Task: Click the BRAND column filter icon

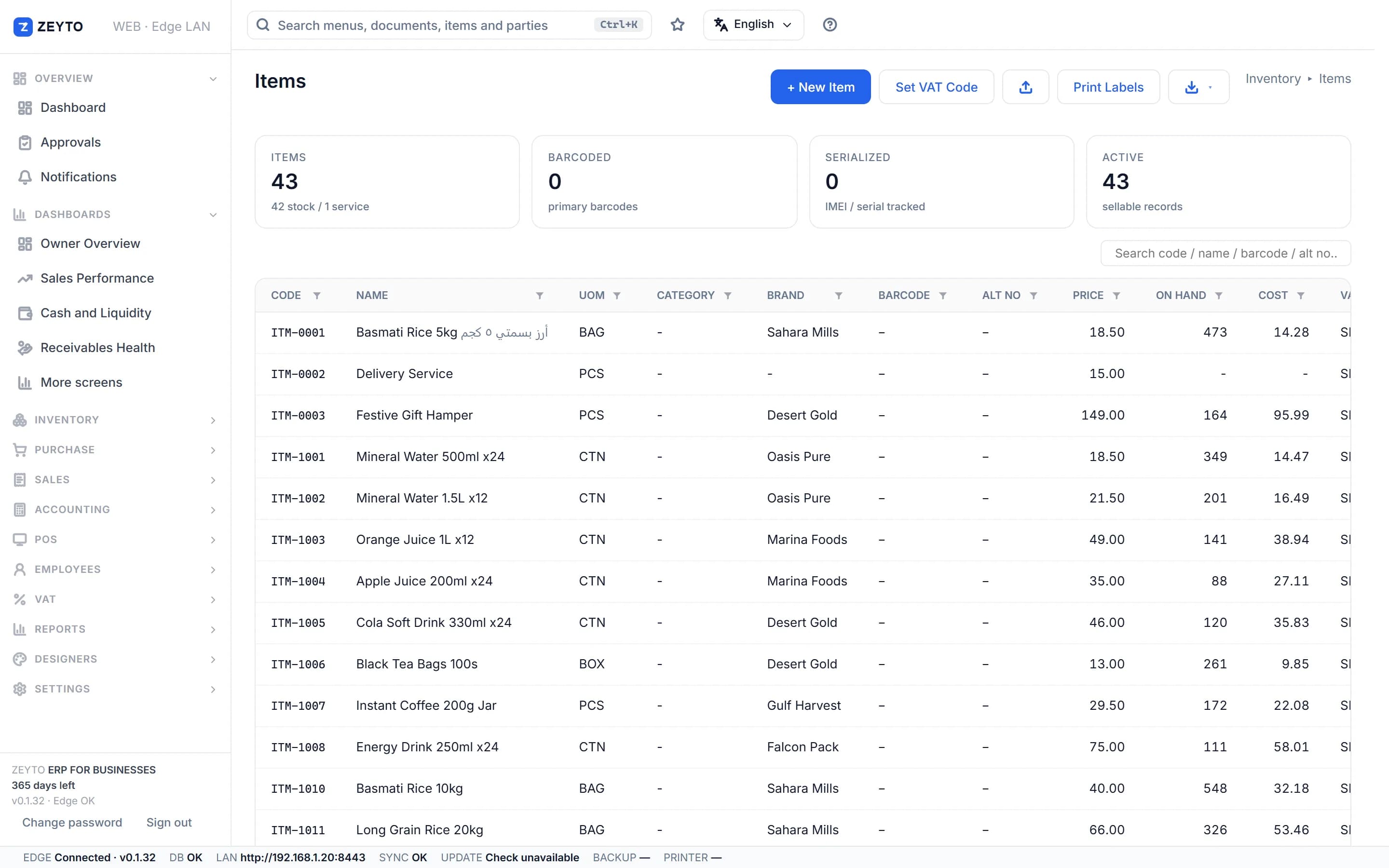Action: coord(839,296)
